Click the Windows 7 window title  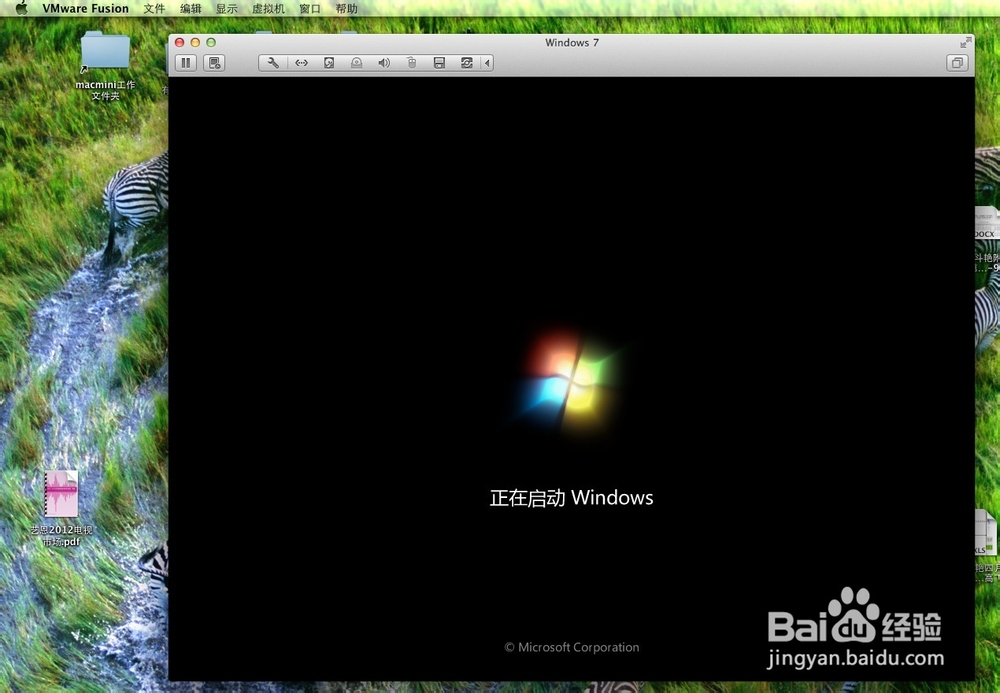pos(572,43)
